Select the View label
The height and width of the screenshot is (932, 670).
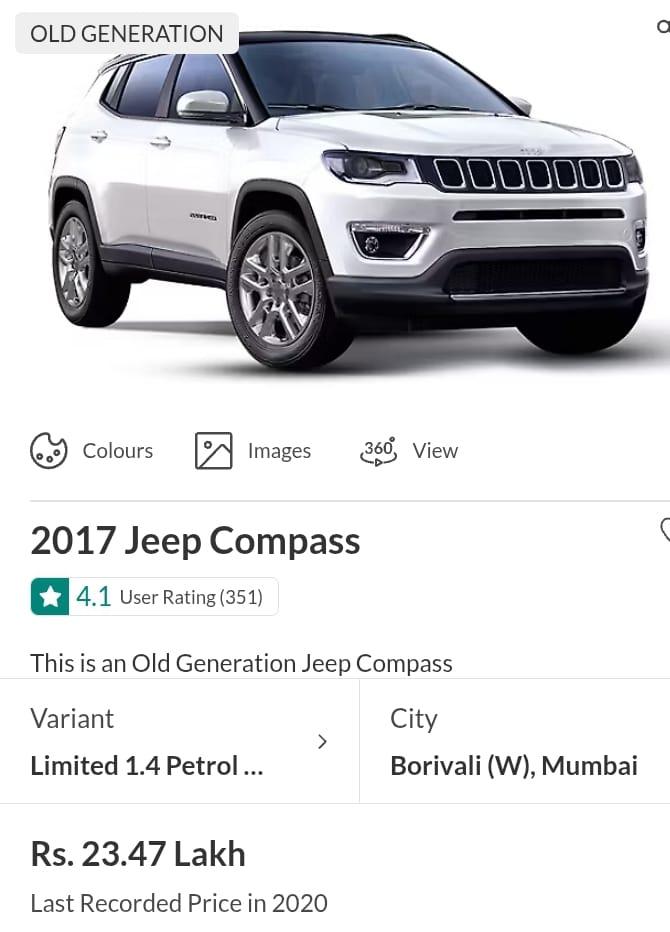pos(435,451)
